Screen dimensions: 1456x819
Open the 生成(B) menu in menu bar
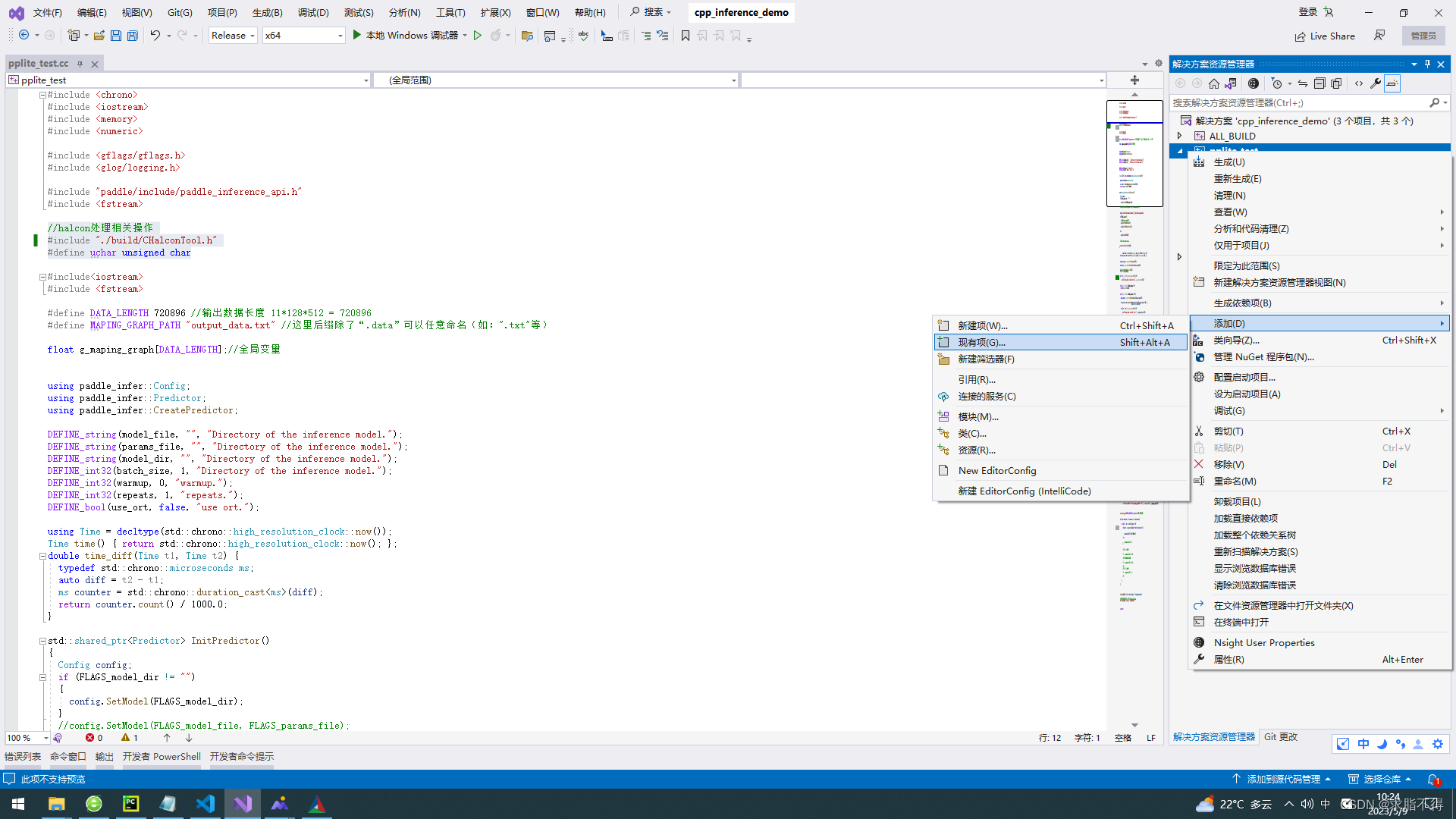pos(267,12)
